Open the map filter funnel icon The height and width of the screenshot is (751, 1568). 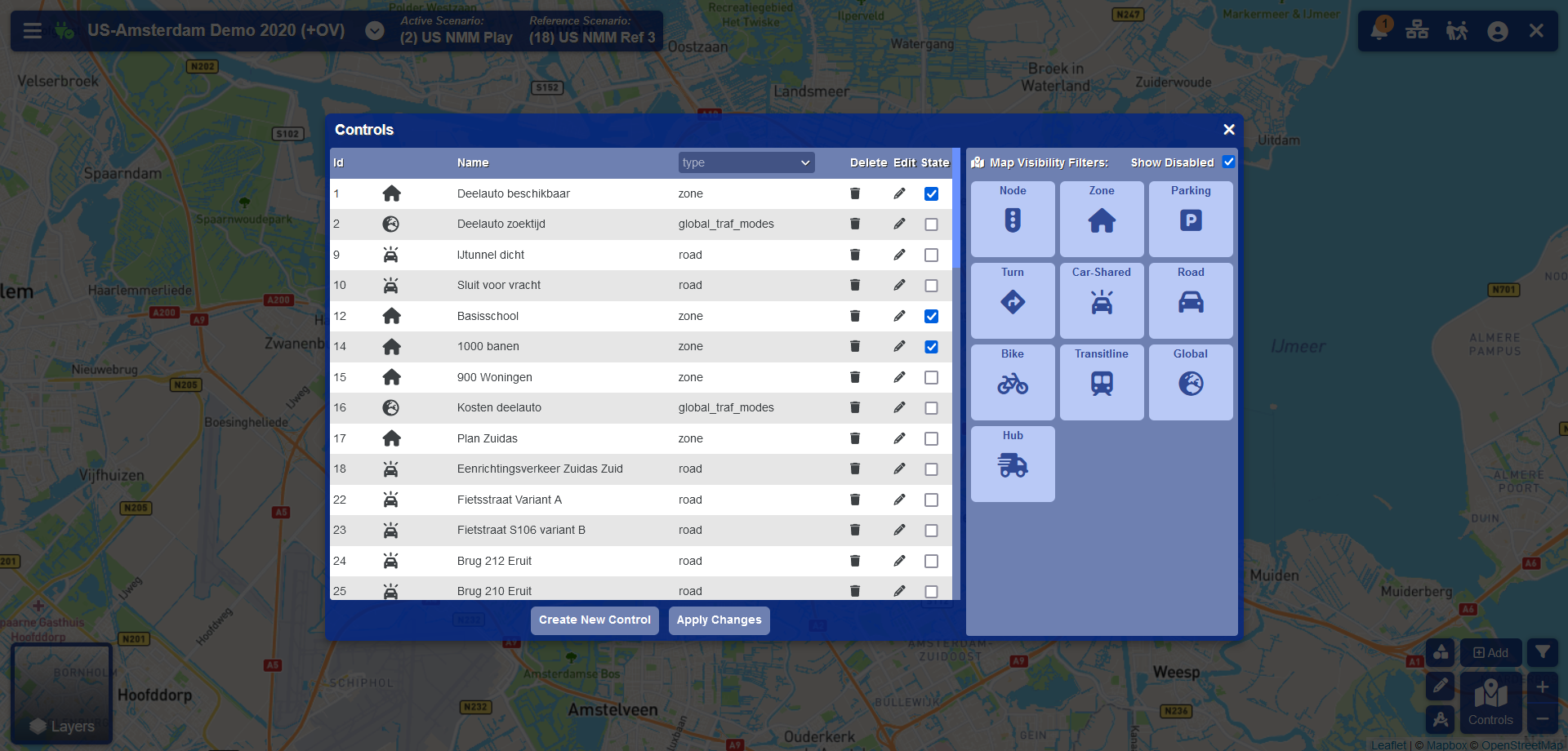point(1543,652)
